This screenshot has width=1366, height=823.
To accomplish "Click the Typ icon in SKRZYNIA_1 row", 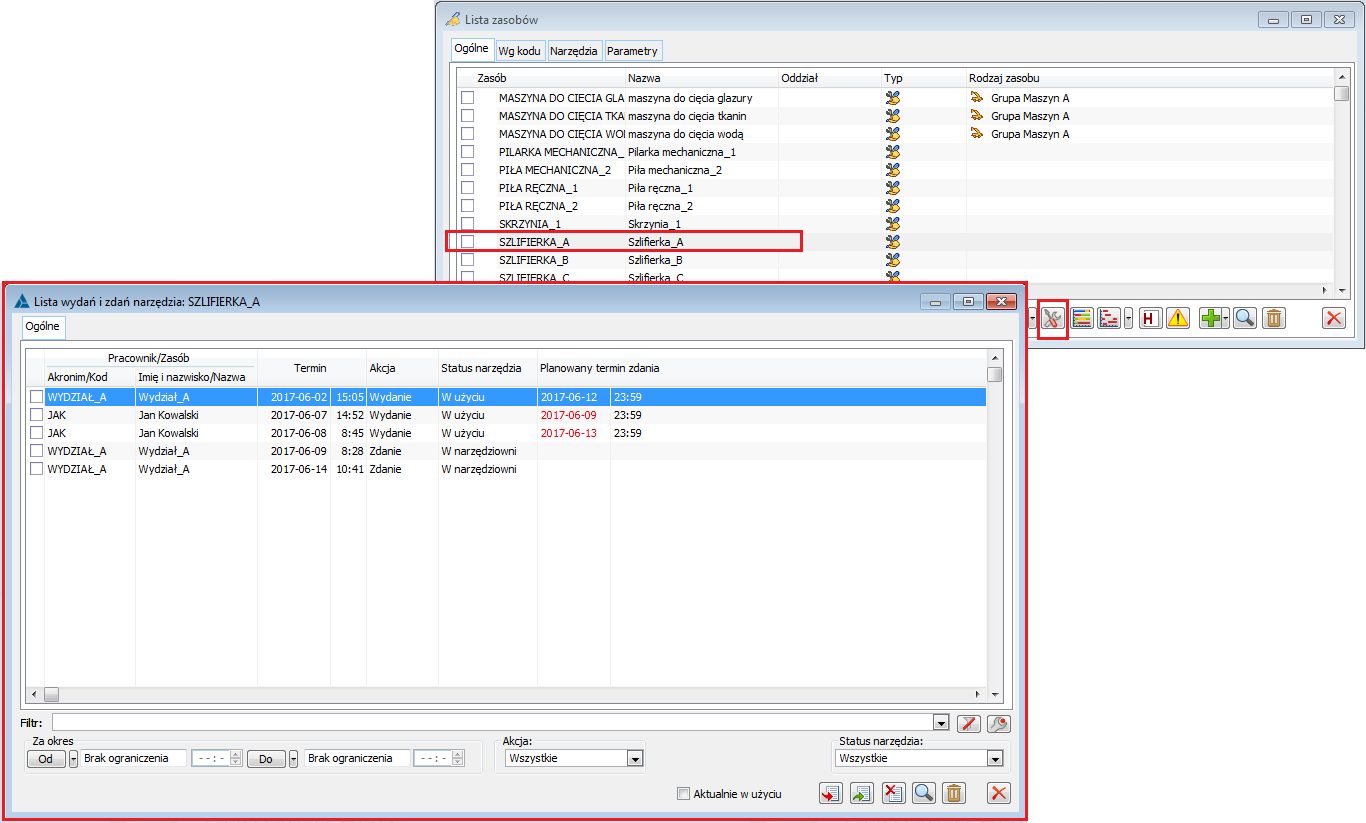I will pyautogui.click(x=893, y=224).
